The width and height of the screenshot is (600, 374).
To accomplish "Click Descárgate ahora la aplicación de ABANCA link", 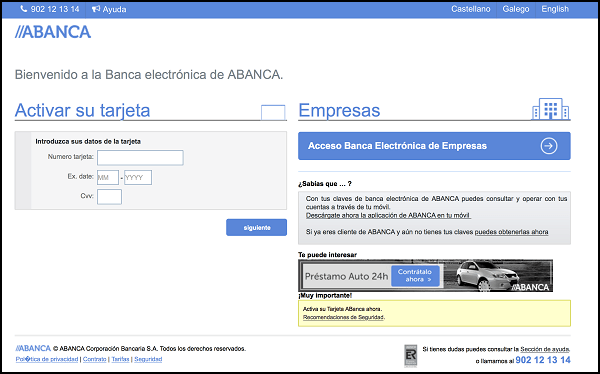I will pyautogui.click(x=388, y=216).
